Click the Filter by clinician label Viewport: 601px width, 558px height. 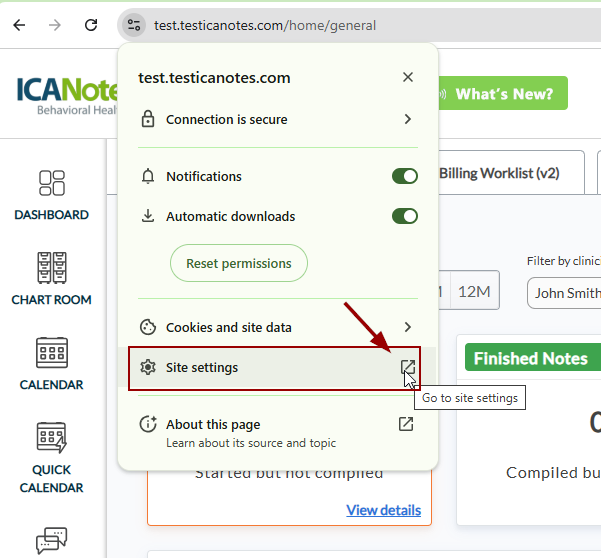[564, 261]
